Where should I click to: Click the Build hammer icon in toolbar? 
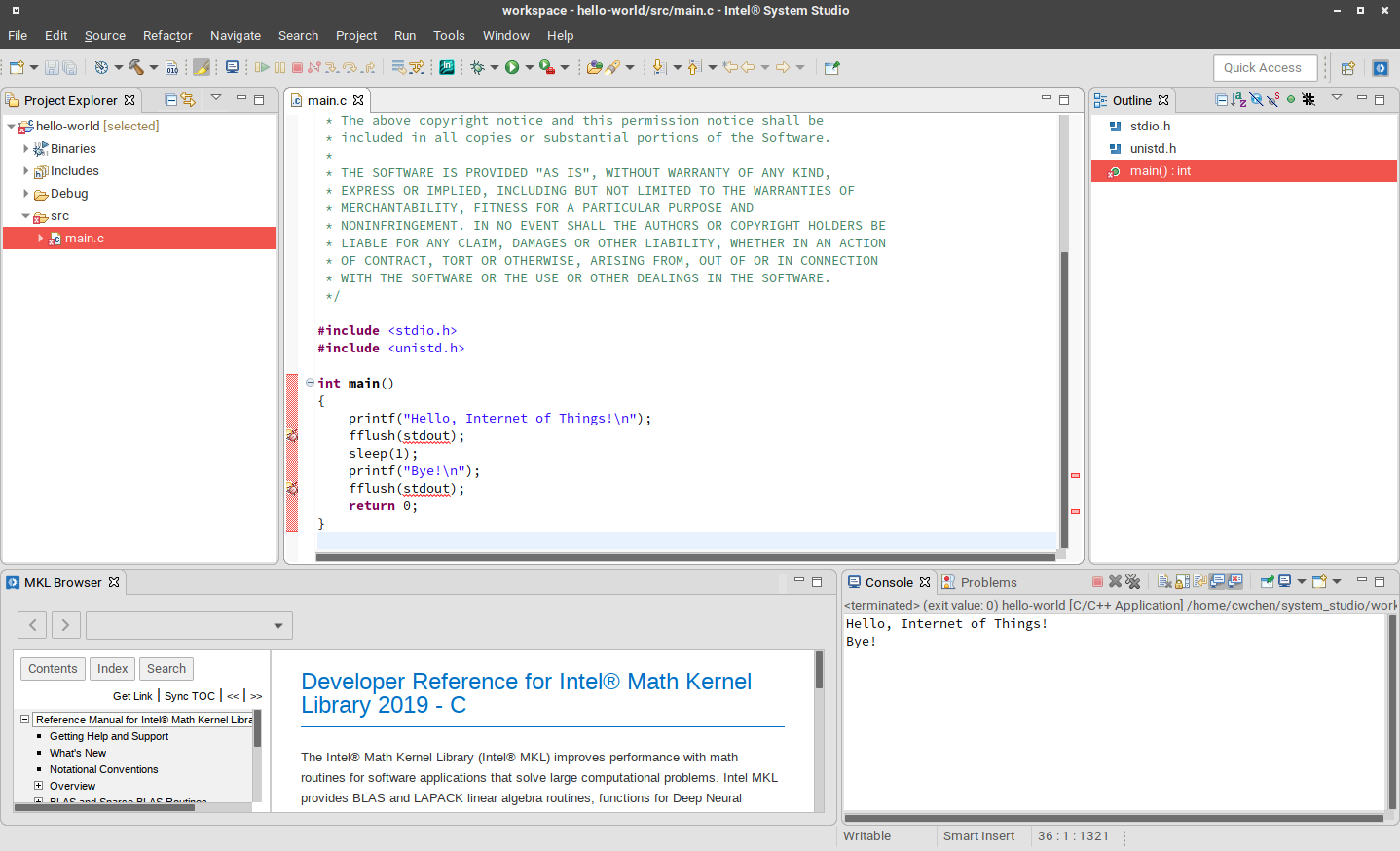pos(136,67)
